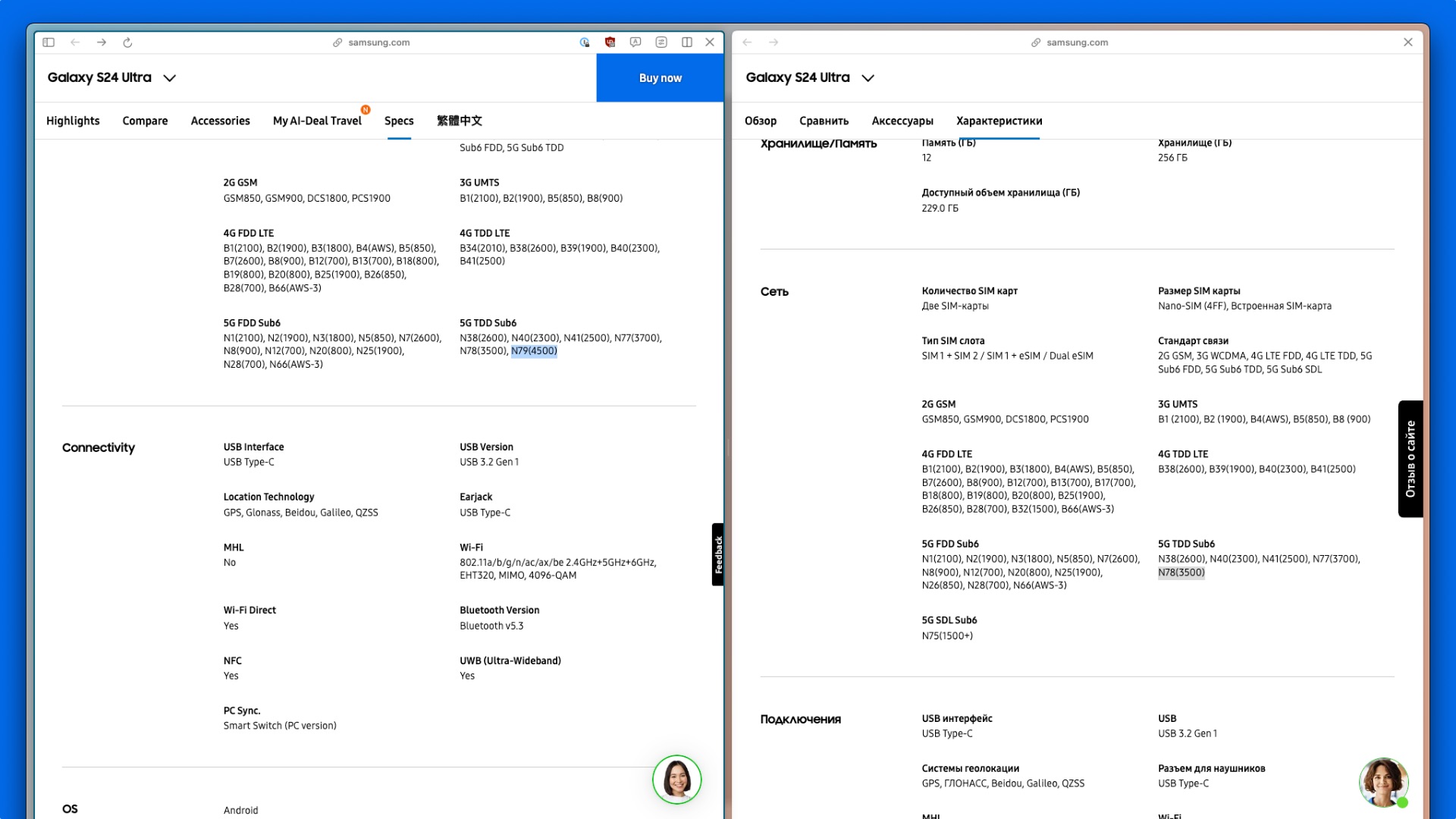Image resolution: width=1456 pixels, height=819 pixels.
Task: Expand the Galaxy S24 Ultra dropdown in left window
Action: point(170,78)
